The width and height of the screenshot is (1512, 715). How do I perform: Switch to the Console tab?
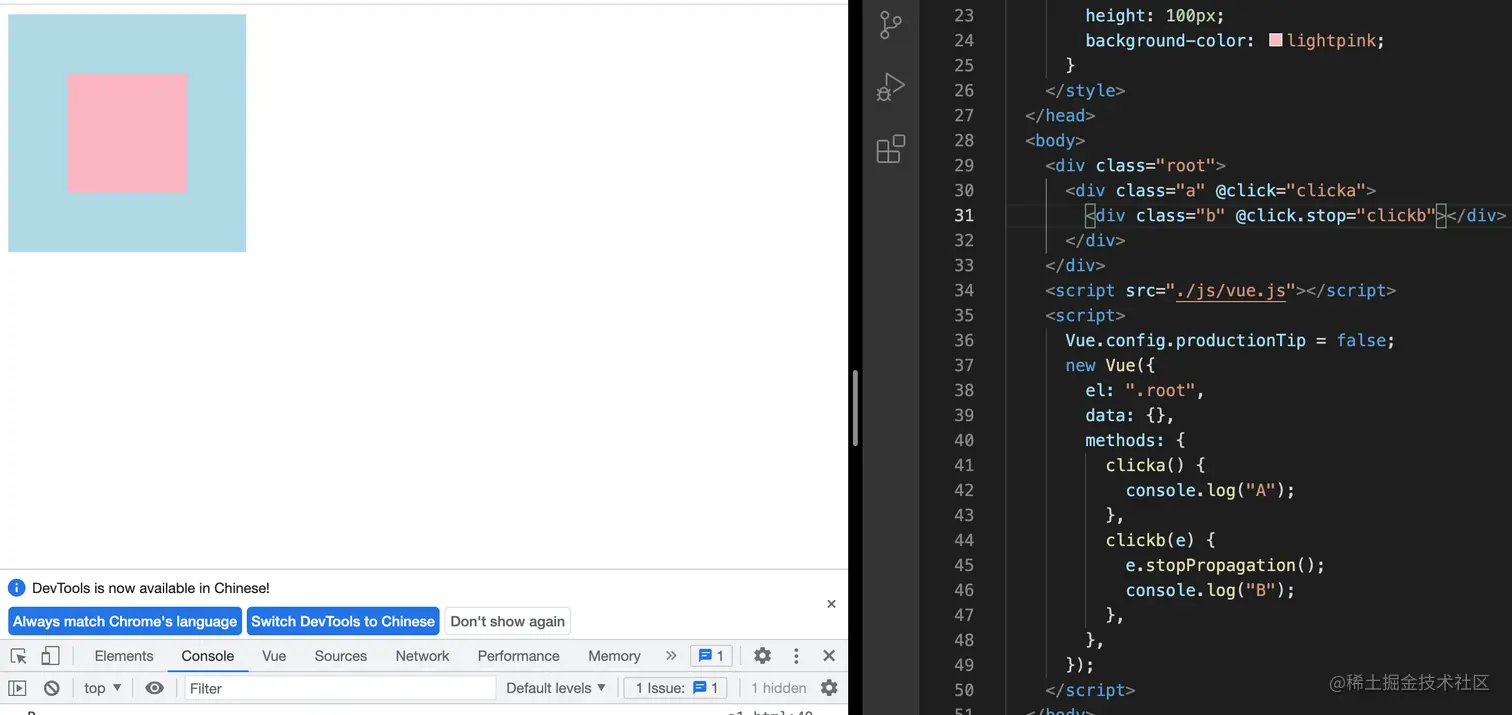pyautogui.click(x=208, y=656)
